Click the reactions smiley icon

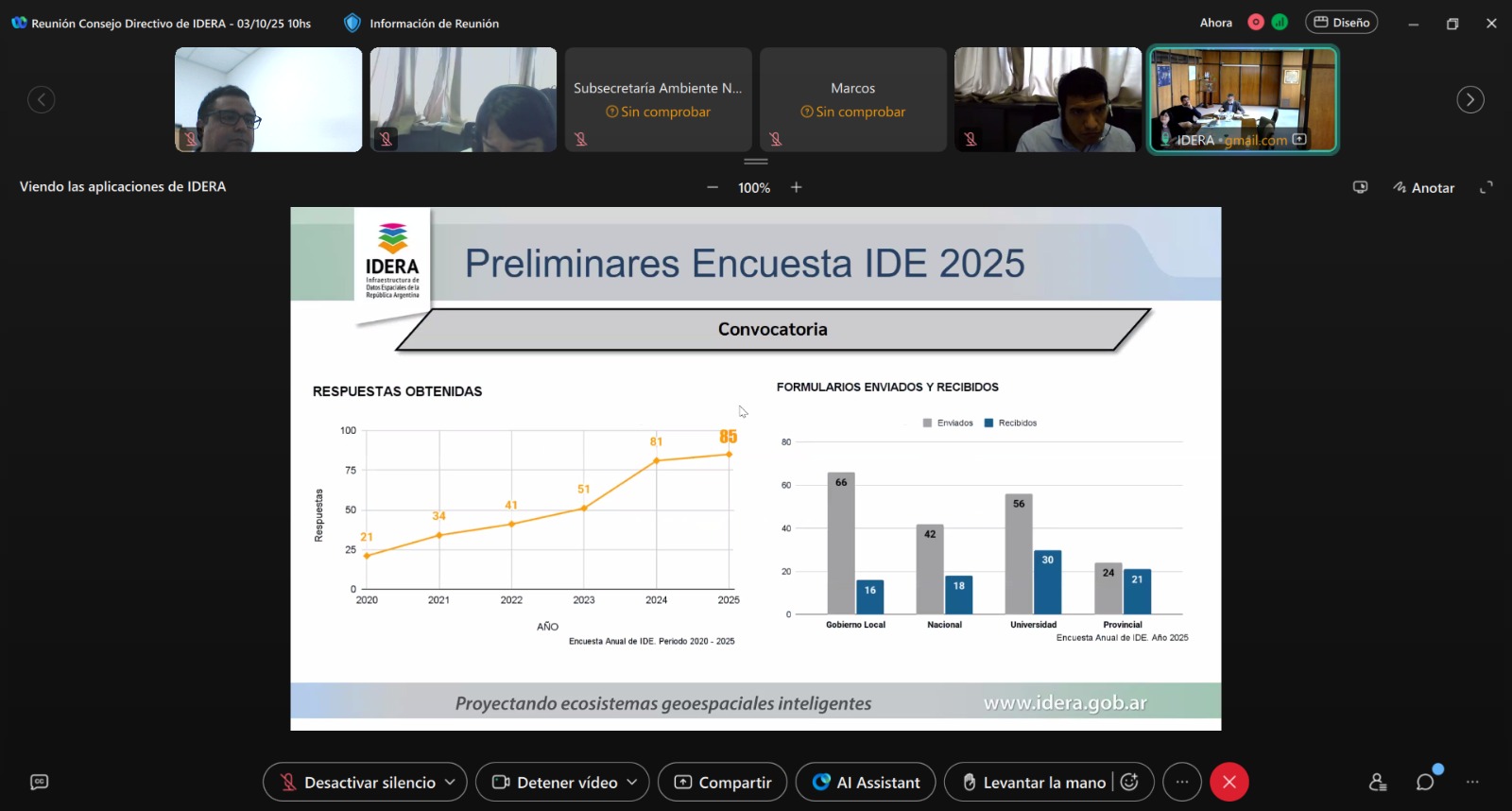1130,782
